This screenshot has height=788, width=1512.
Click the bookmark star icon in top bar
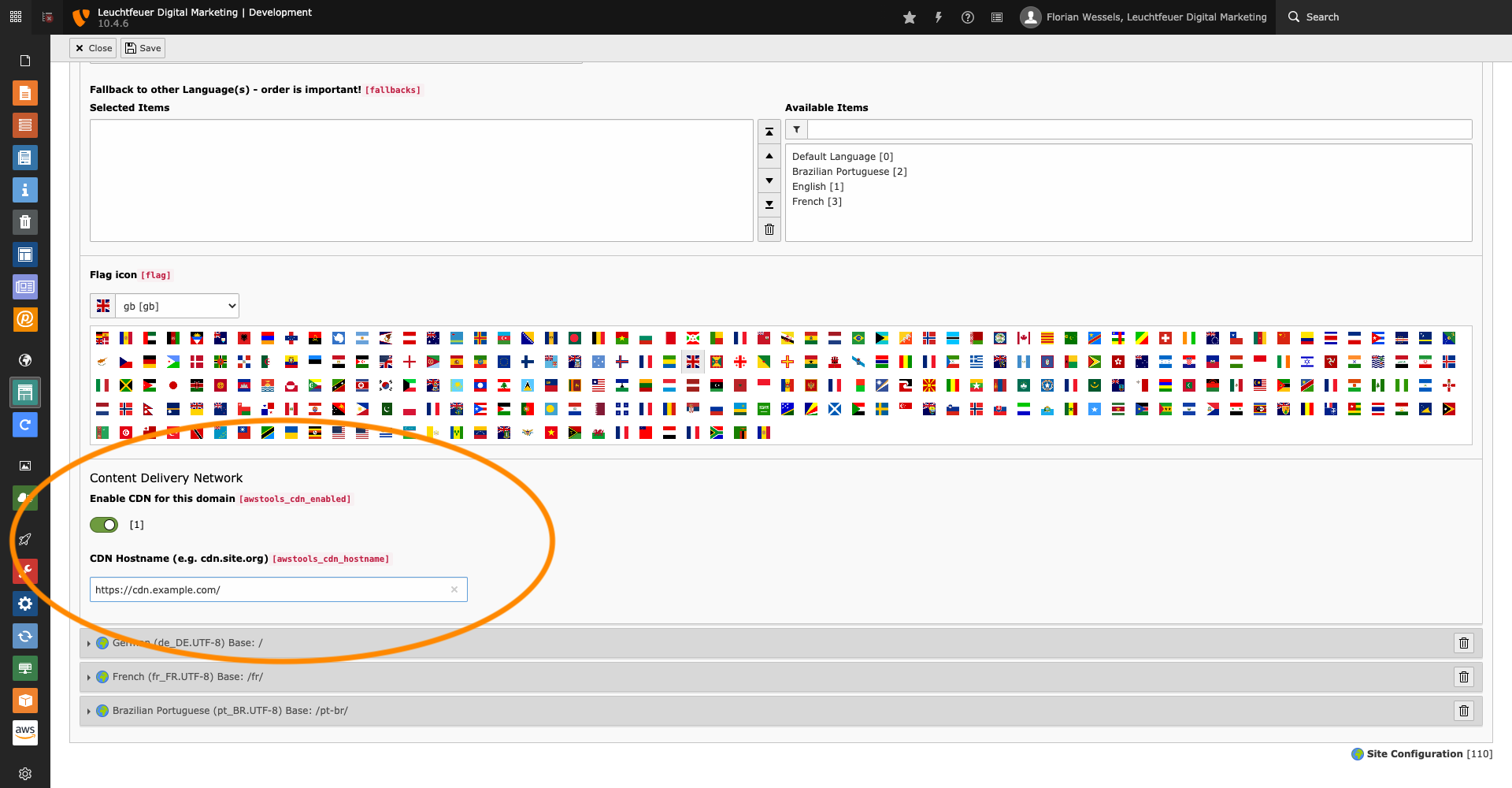pos(909,17)
